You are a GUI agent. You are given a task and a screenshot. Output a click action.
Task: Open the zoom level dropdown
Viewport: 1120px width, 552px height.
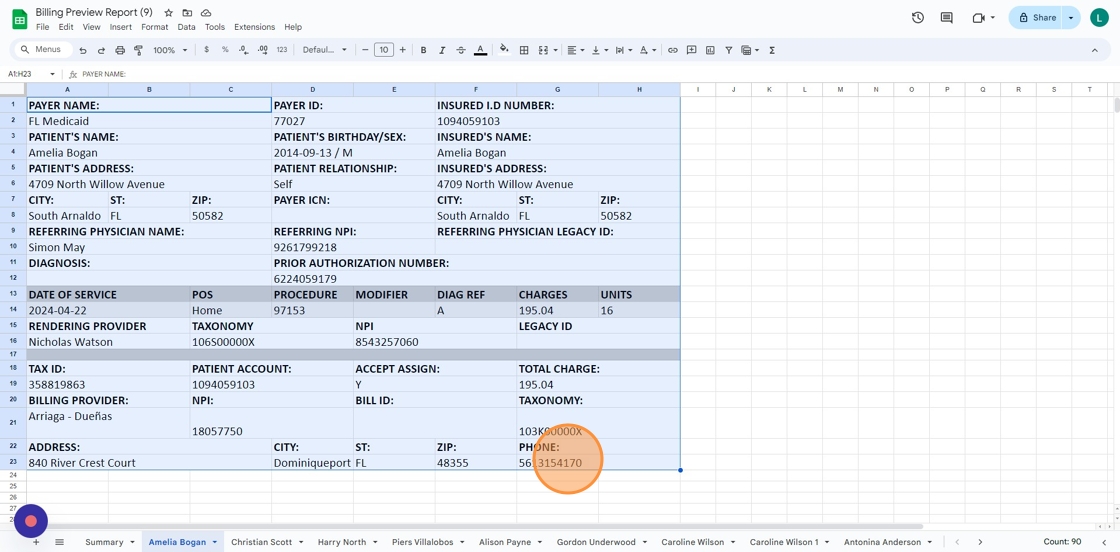[170, 50]
